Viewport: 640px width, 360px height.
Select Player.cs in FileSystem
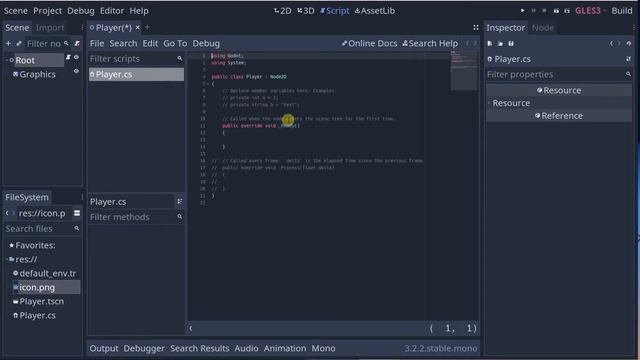pyautogui.click(x=34, y=315)
